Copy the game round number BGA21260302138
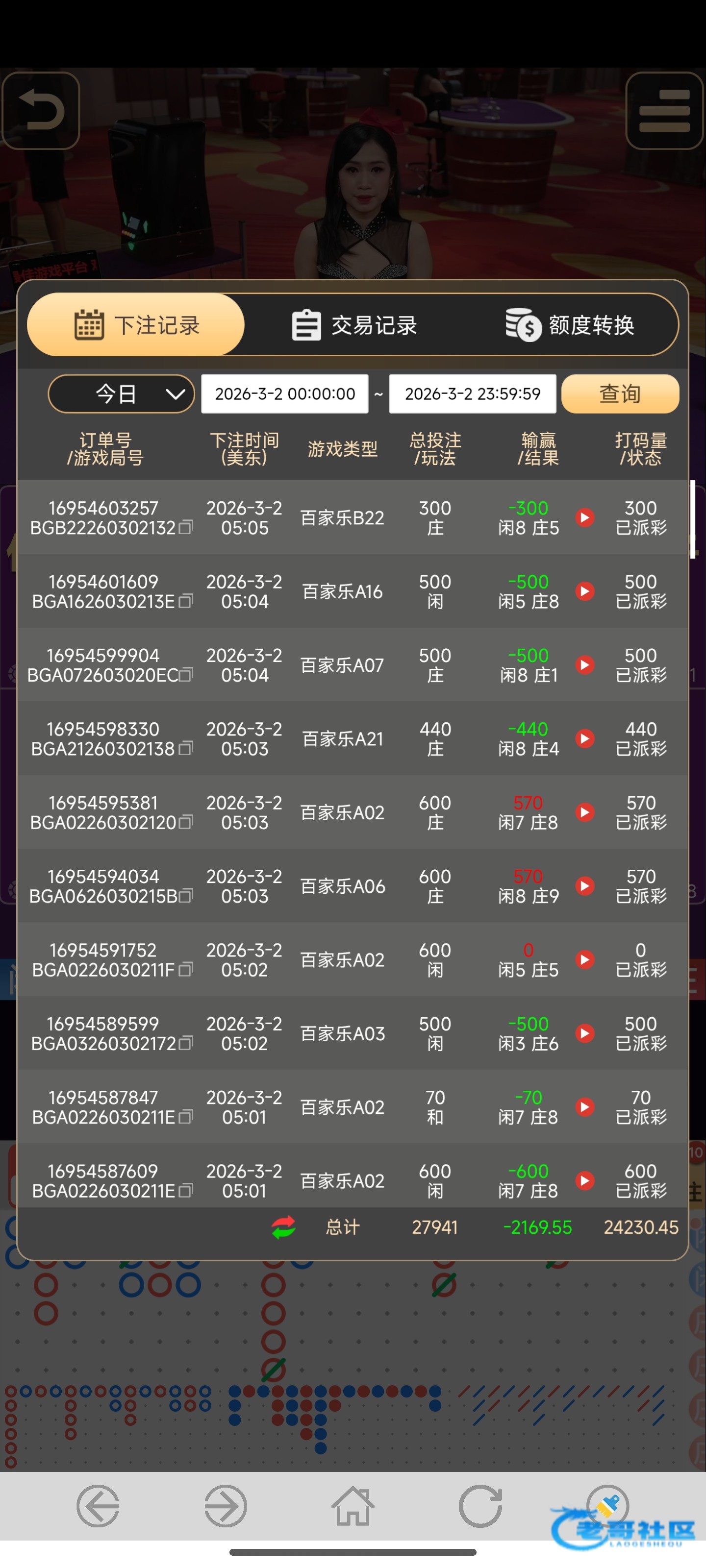This screenshot has width=706, height=1568. pos(186,748)
